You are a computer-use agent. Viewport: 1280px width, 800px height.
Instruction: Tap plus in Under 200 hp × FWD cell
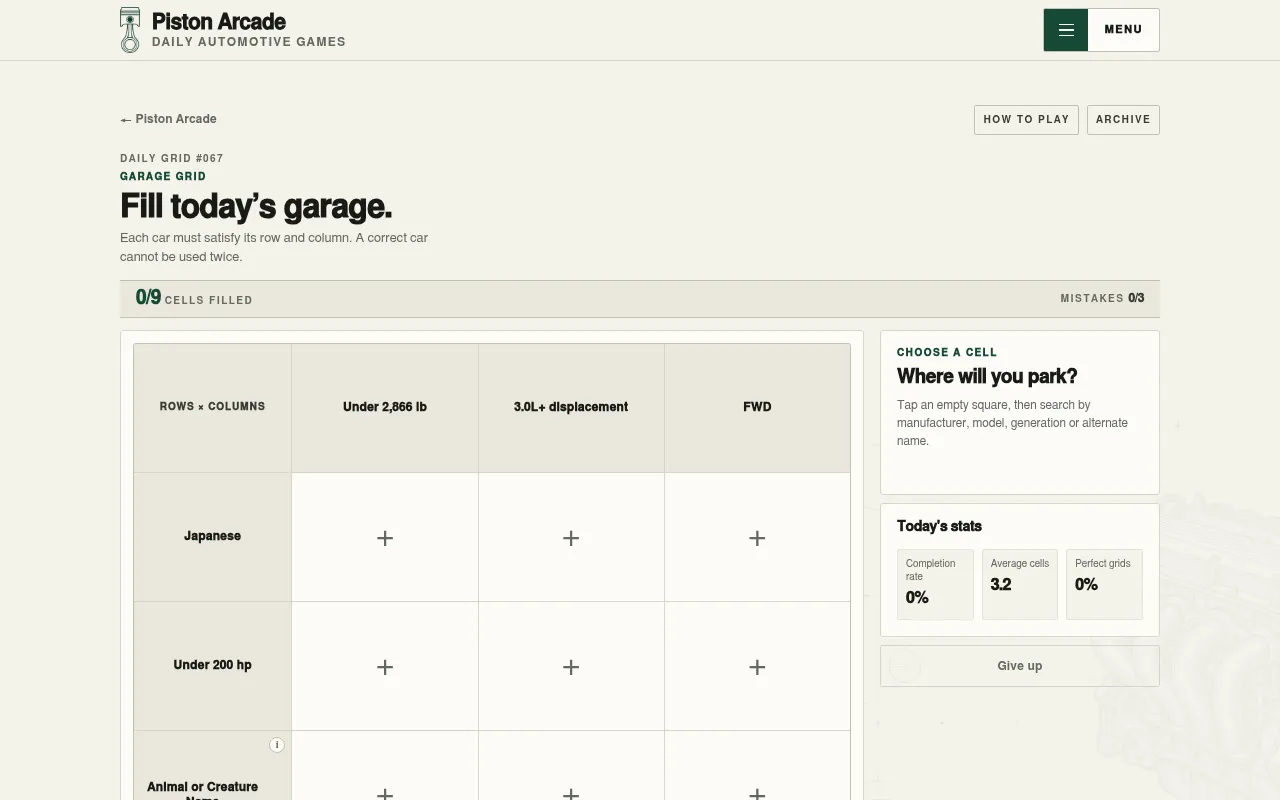point(757,666)
